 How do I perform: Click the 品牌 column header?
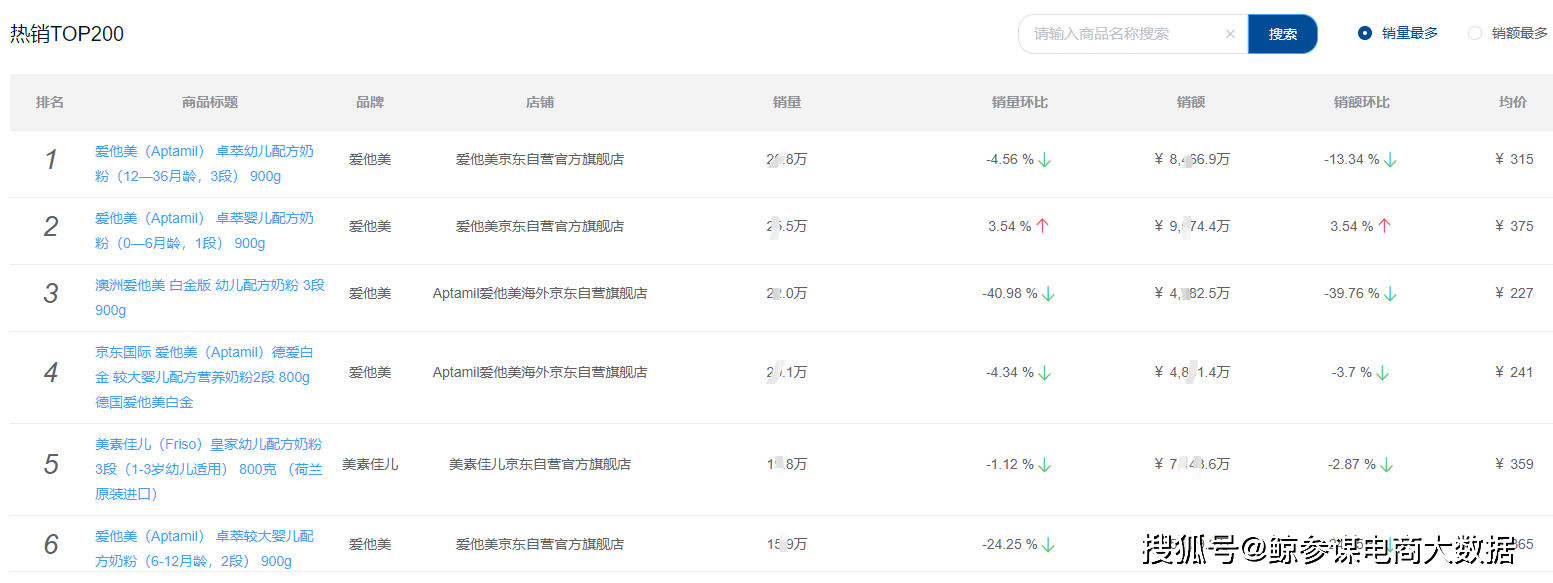point(370,102)
